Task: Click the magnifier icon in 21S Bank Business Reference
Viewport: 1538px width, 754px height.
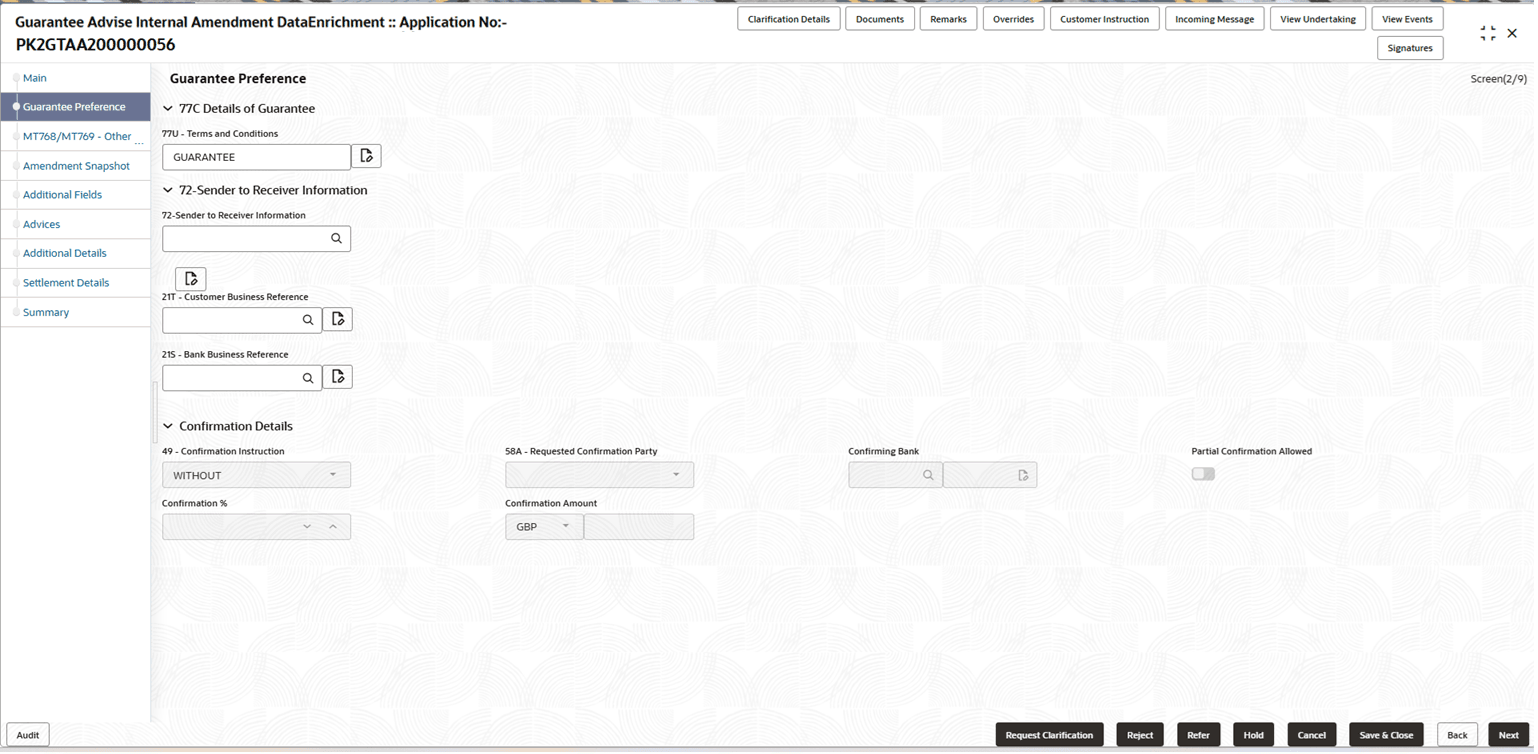Action: point(308,377)
